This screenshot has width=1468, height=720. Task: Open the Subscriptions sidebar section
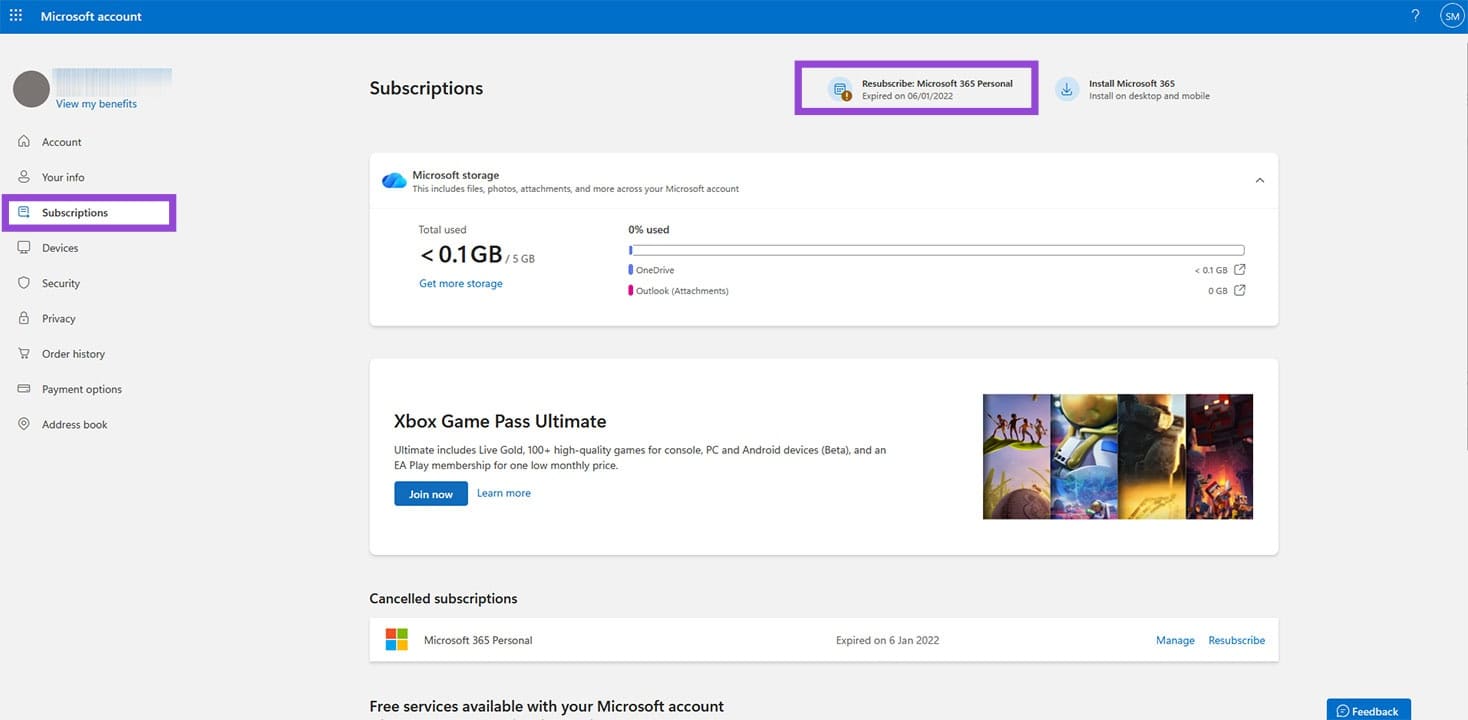pos(74,212)
